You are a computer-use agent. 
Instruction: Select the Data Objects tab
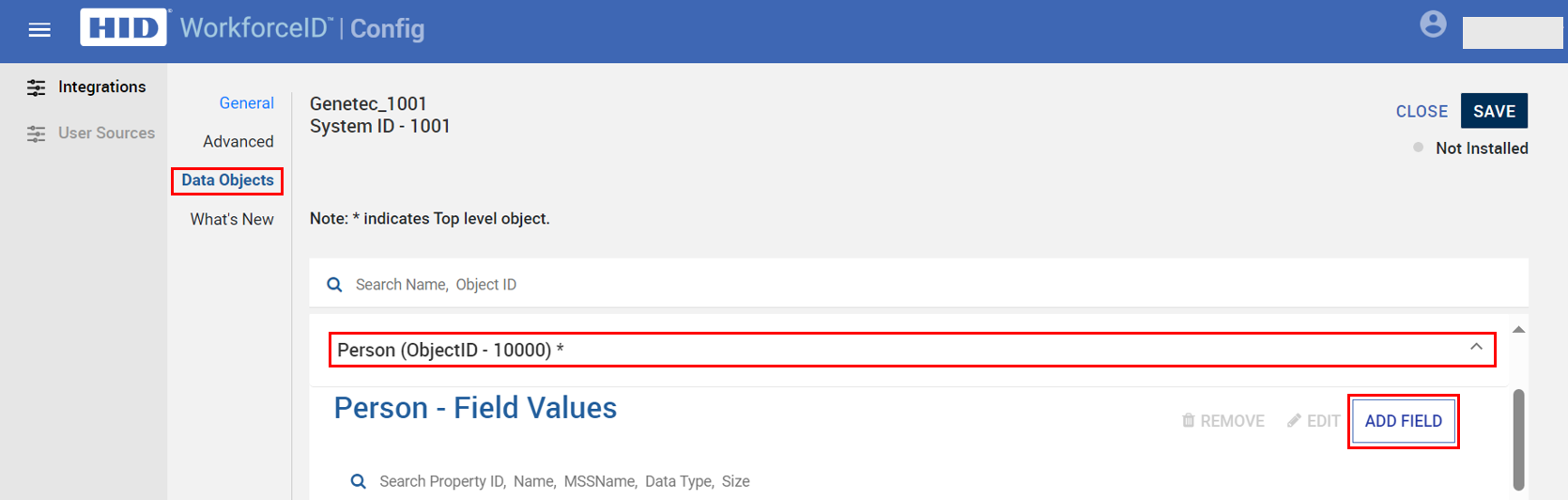[227, 180]
